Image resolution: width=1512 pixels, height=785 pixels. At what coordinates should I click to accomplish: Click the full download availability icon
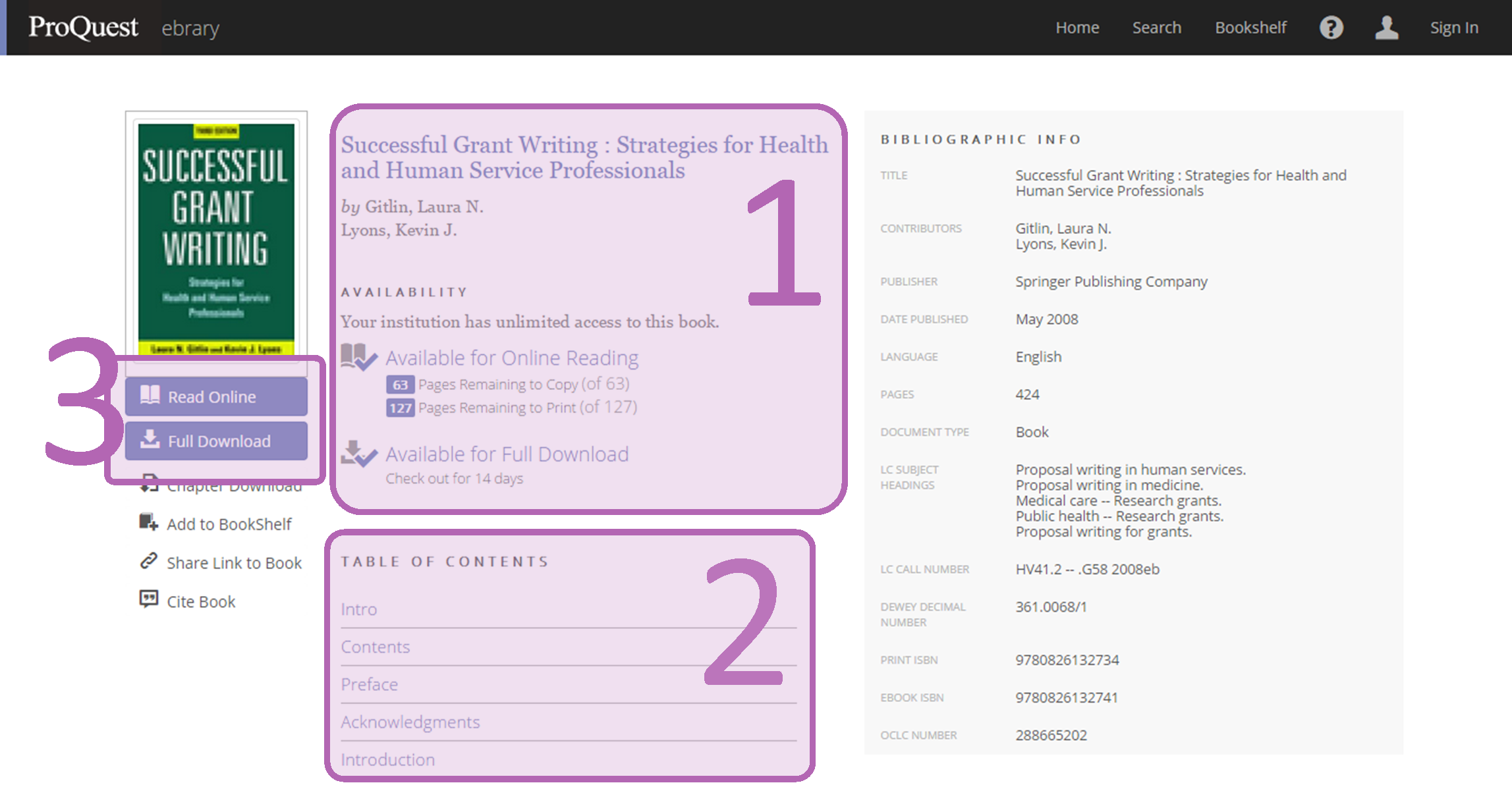click(x=358, y=454)
